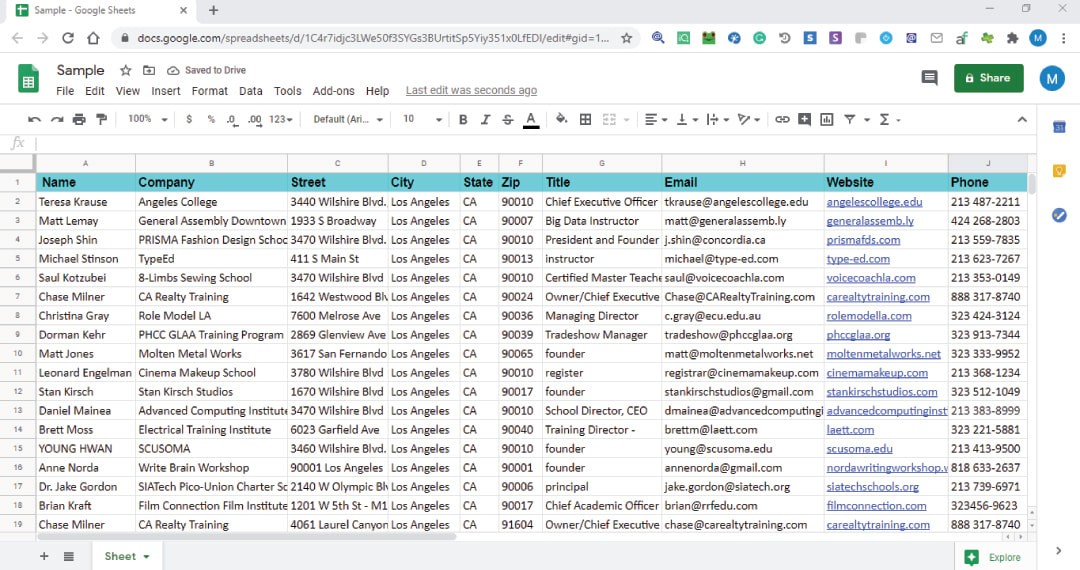Open the font family dropdown

click(348, 119)
